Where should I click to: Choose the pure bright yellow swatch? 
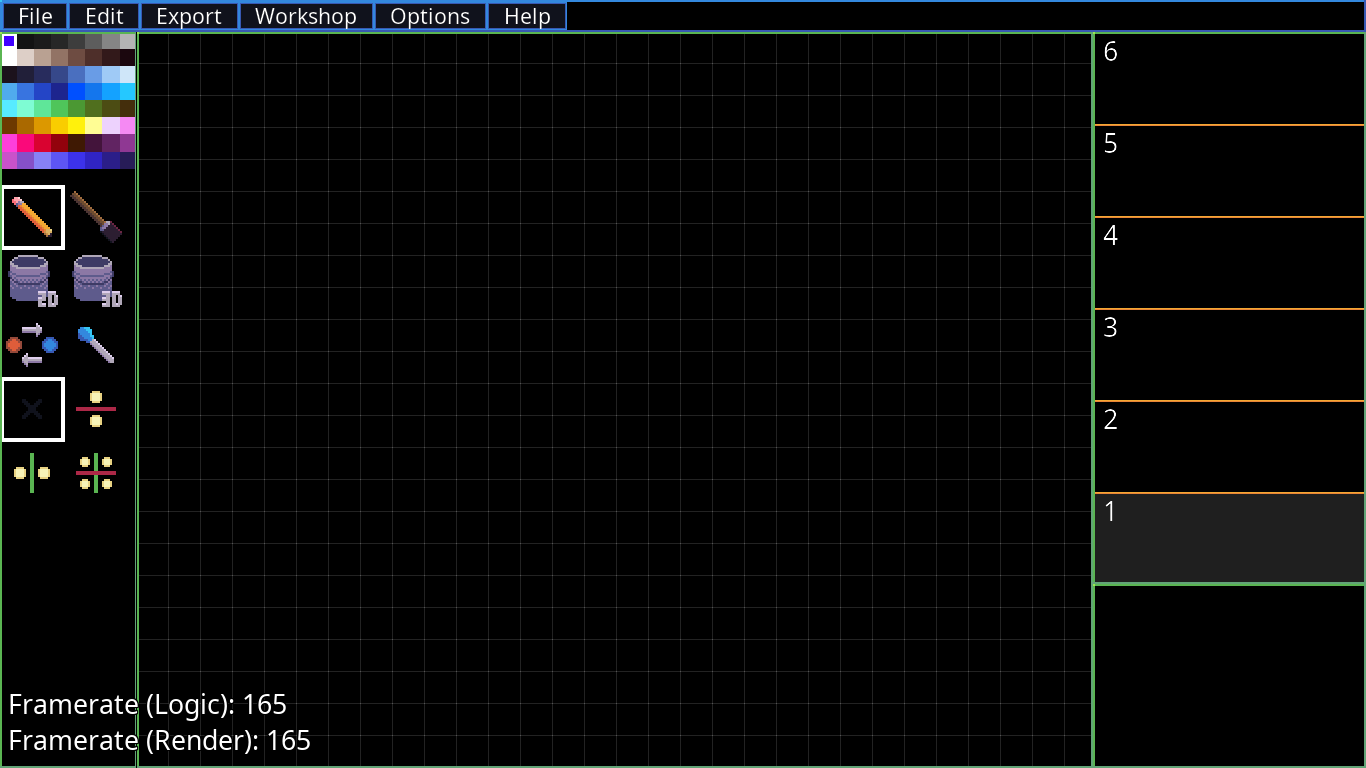click(76, 125)
